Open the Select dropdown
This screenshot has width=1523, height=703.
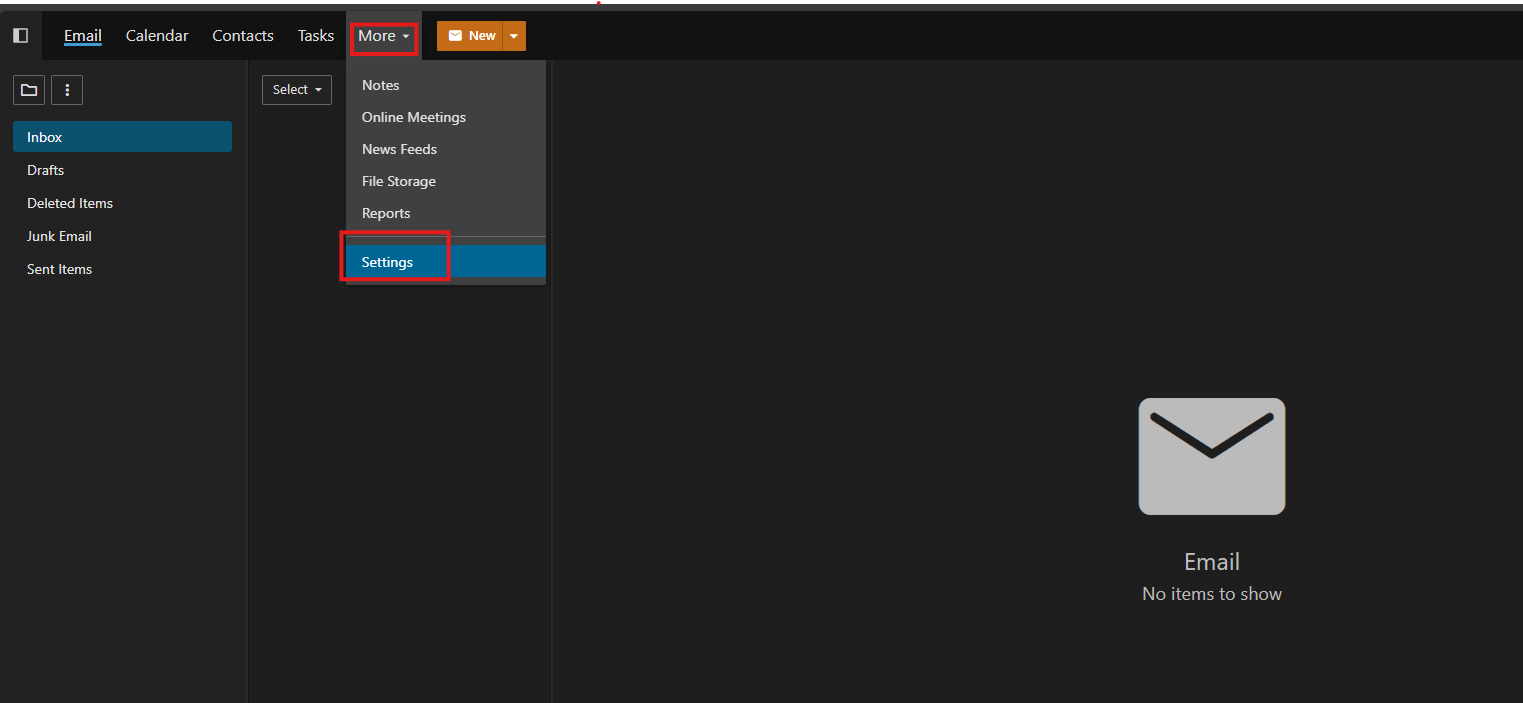(x=297, y=89)
